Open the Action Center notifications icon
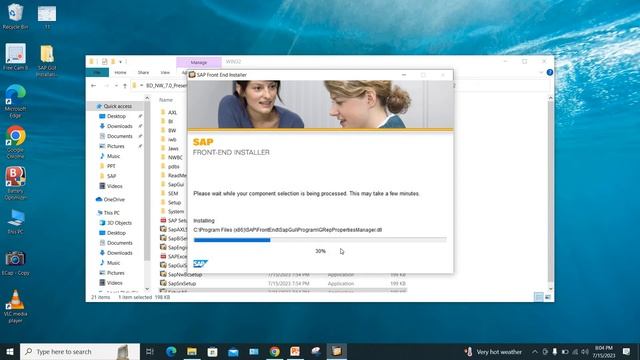 pos(627,351)
